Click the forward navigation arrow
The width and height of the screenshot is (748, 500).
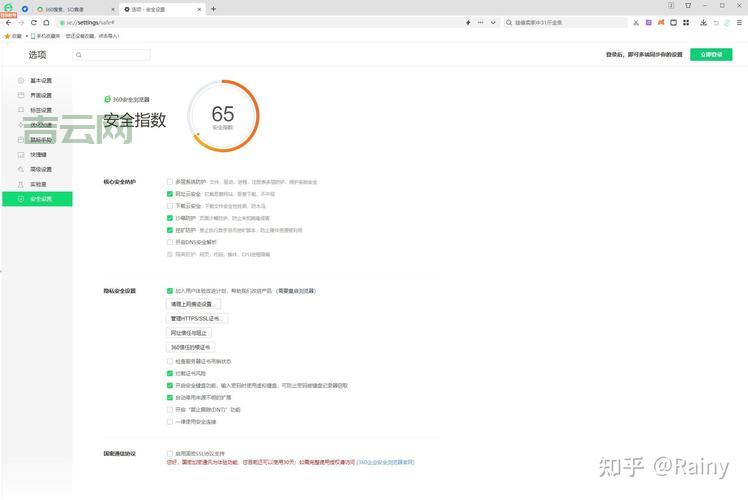(x=21, y=22)
